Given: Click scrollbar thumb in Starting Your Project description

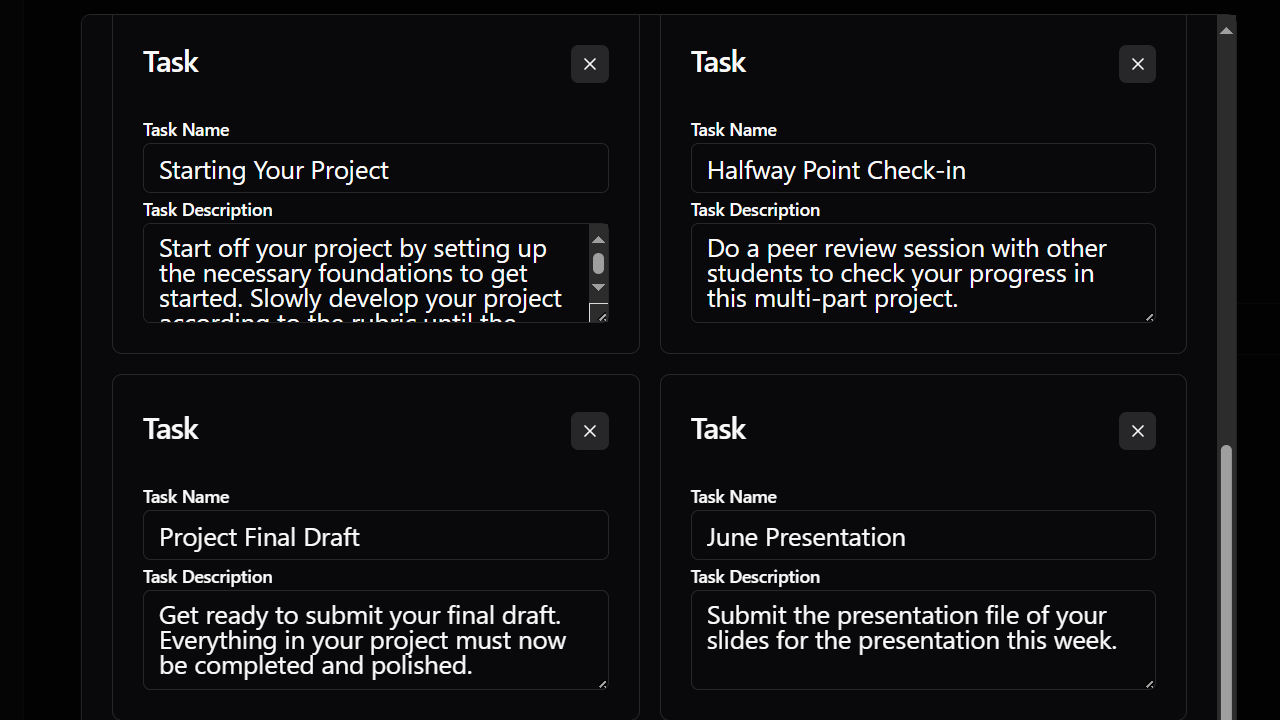Looking at the screenshot, I should pos(599,263).
